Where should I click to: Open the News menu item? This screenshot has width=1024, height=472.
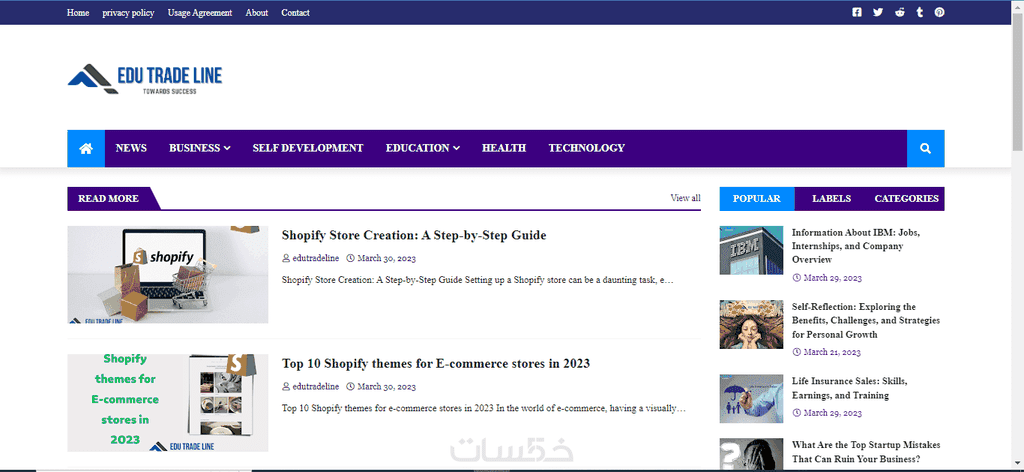pyautogui.click(x=131, y=148)
